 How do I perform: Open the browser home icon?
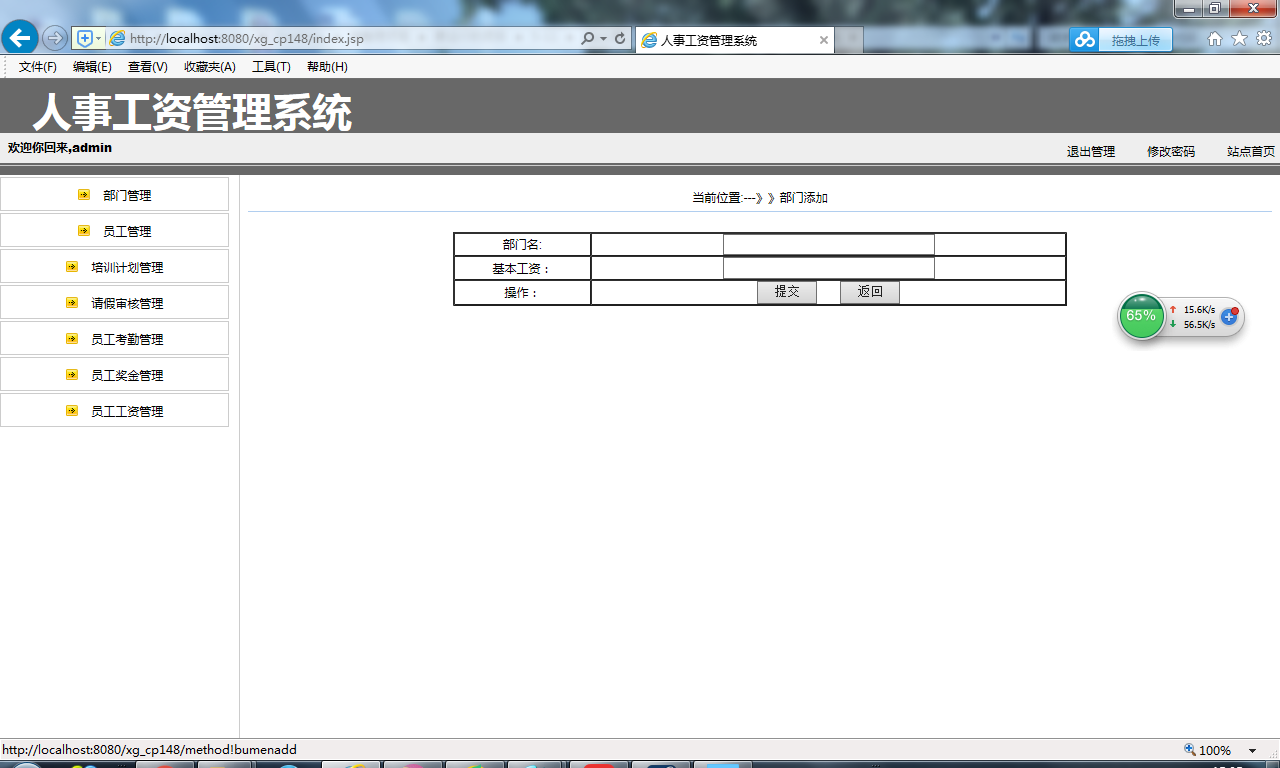(1215, 38)
